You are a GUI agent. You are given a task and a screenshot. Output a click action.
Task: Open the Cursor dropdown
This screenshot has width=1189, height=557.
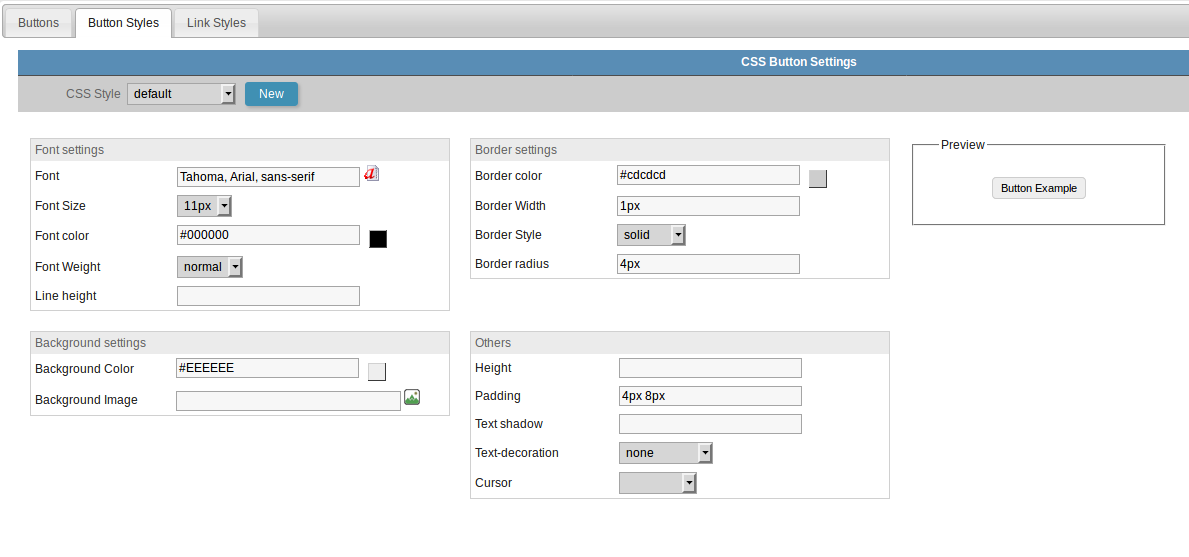coord(657,483)
